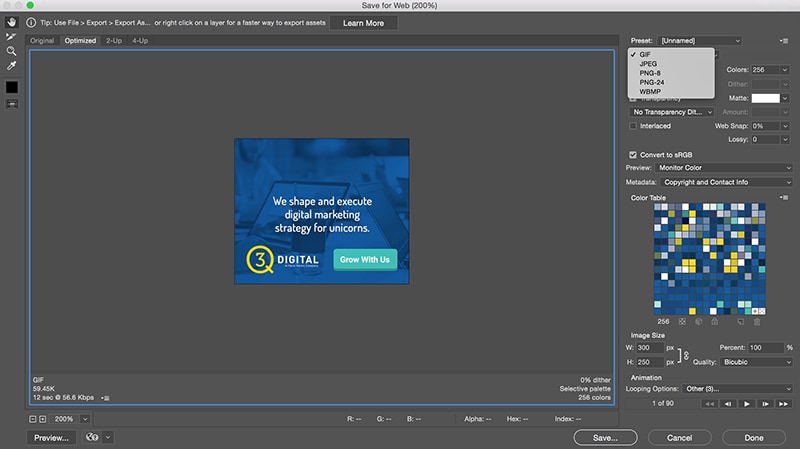The width and height of the screenshot is (800, 449).
Task: Open the Preset dropdown
Action: click(x=699, y=41)
